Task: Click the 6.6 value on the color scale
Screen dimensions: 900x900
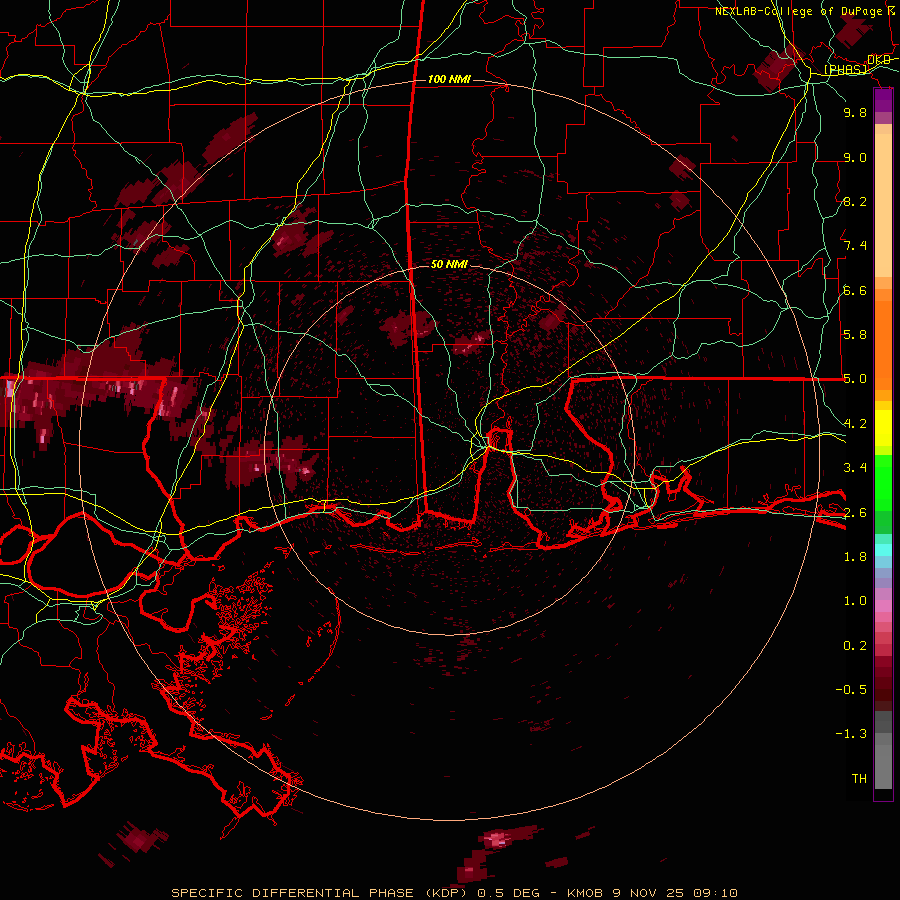Action: 855,290
